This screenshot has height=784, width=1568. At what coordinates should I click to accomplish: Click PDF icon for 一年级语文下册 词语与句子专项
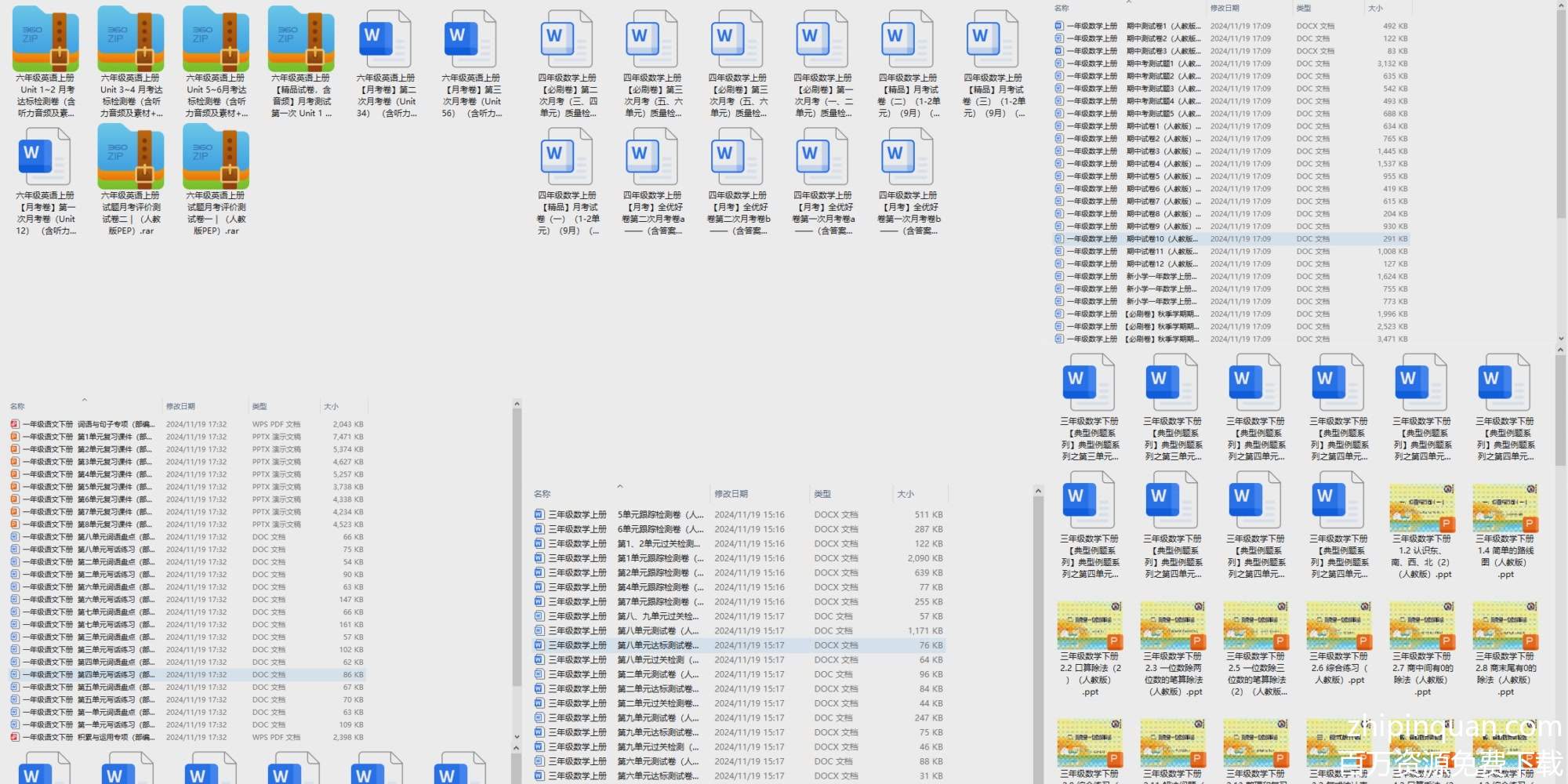coord(15,424)
